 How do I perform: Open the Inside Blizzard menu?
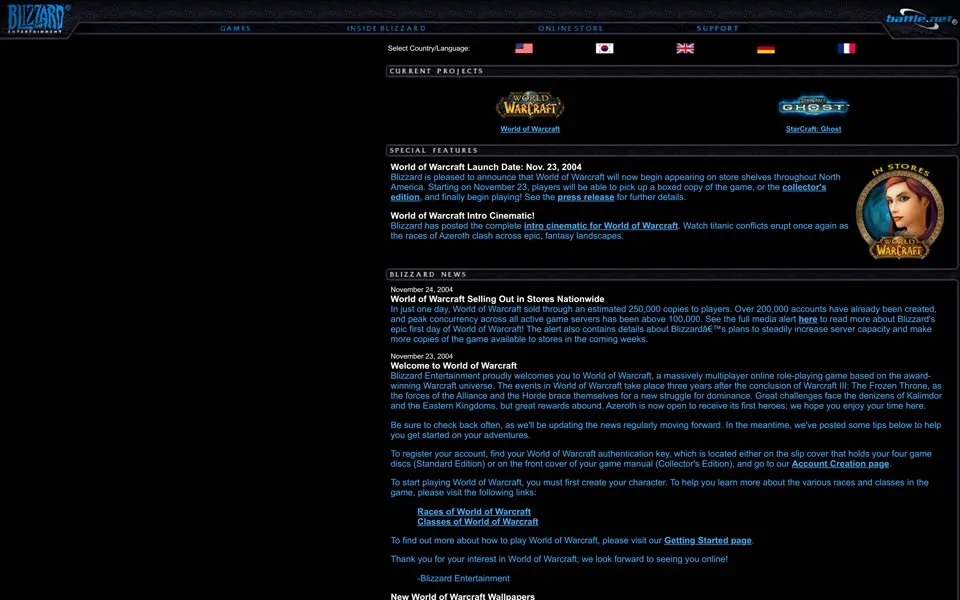click(386, 28)
